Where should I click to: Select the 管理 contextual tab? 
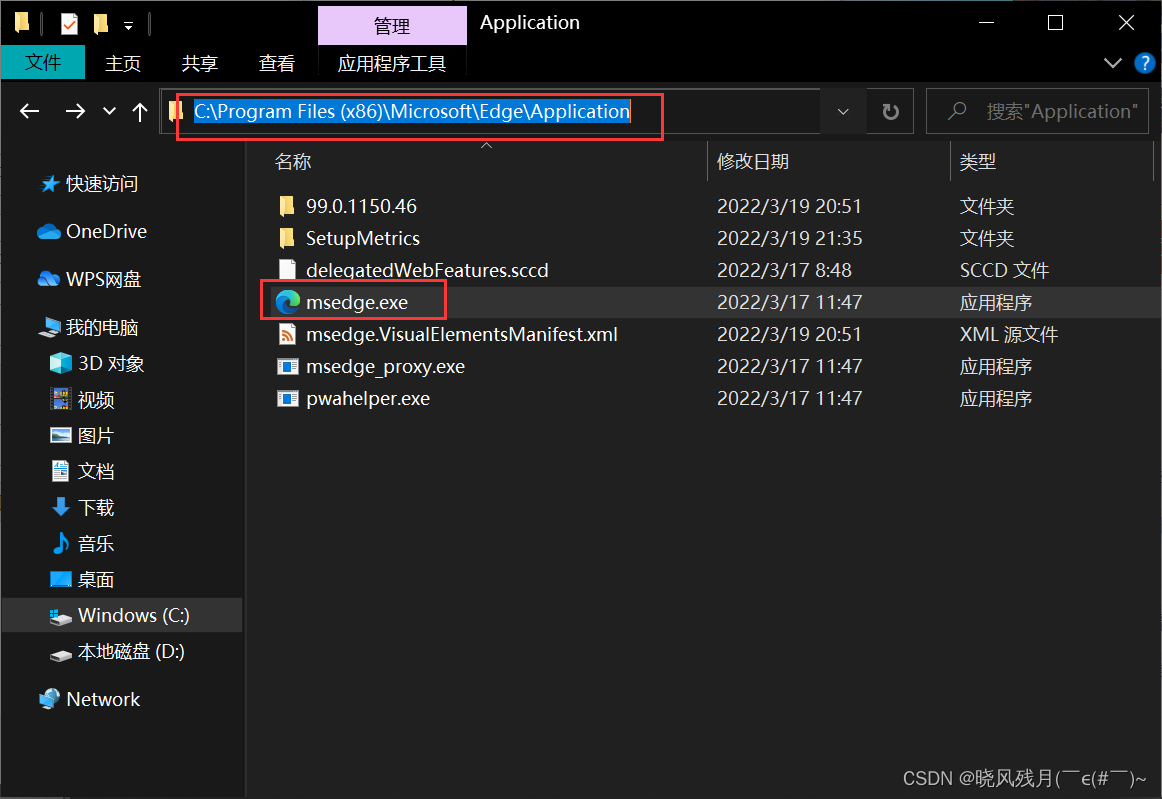(392, 26)
